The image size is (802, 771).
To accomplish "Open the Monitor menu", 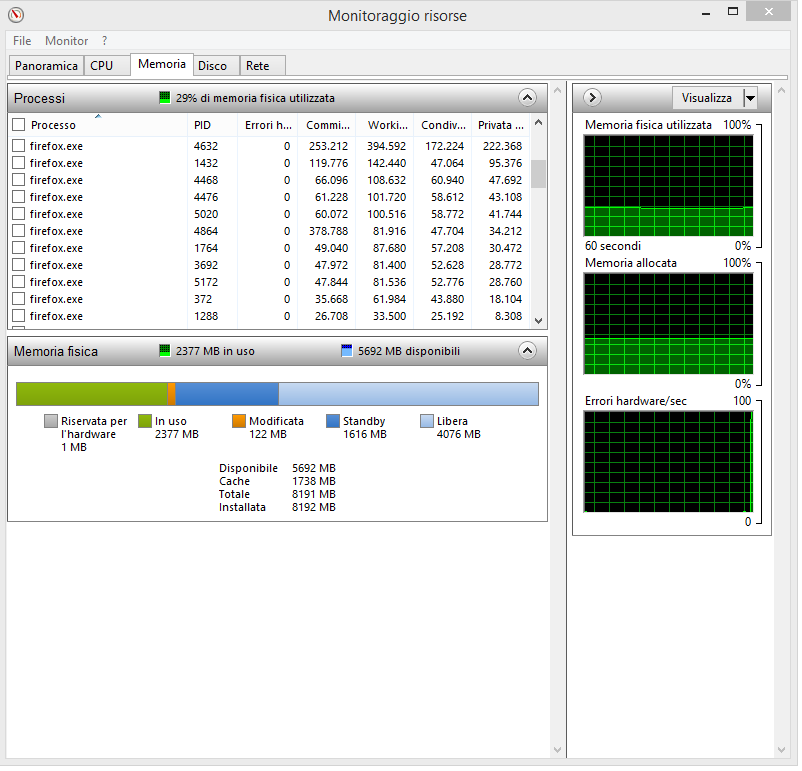I will pos(66,41).
